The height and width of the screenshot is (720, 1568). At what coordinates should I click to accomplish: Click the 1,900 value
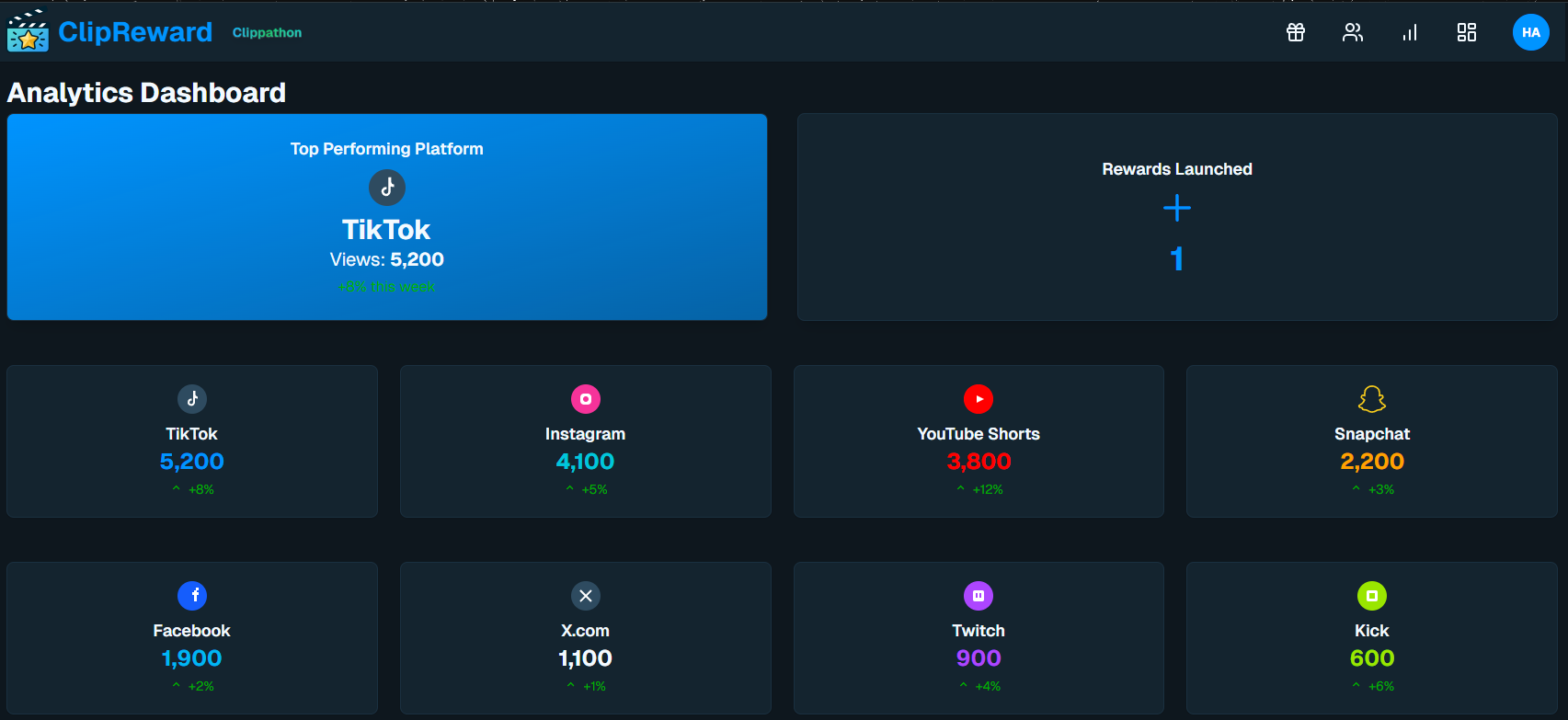point(191,658)
